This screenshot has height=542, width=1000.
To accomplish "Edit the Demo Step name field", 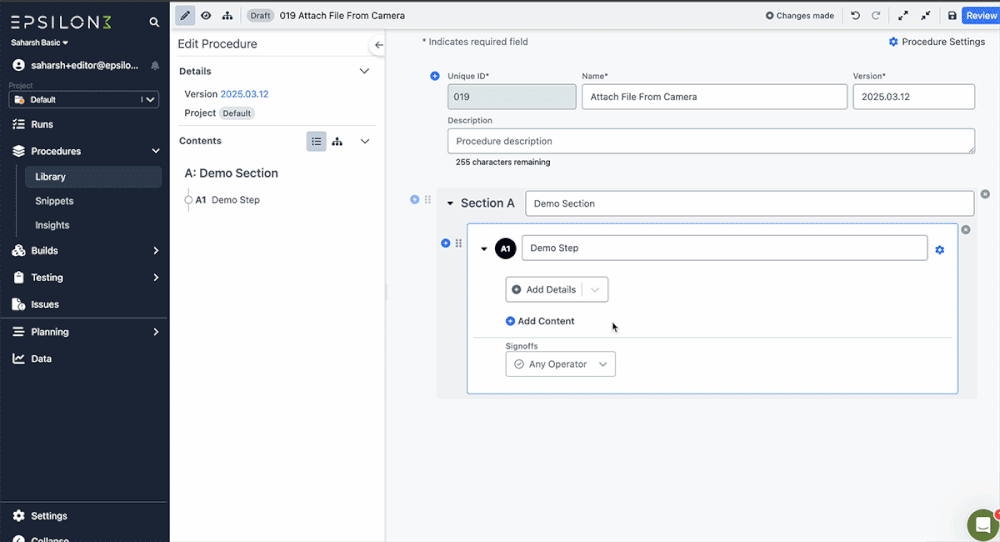I will (724, 248).
